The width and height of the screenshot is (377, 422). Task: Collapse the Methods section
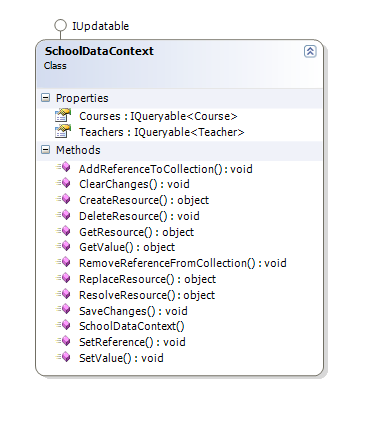point(45,150)
